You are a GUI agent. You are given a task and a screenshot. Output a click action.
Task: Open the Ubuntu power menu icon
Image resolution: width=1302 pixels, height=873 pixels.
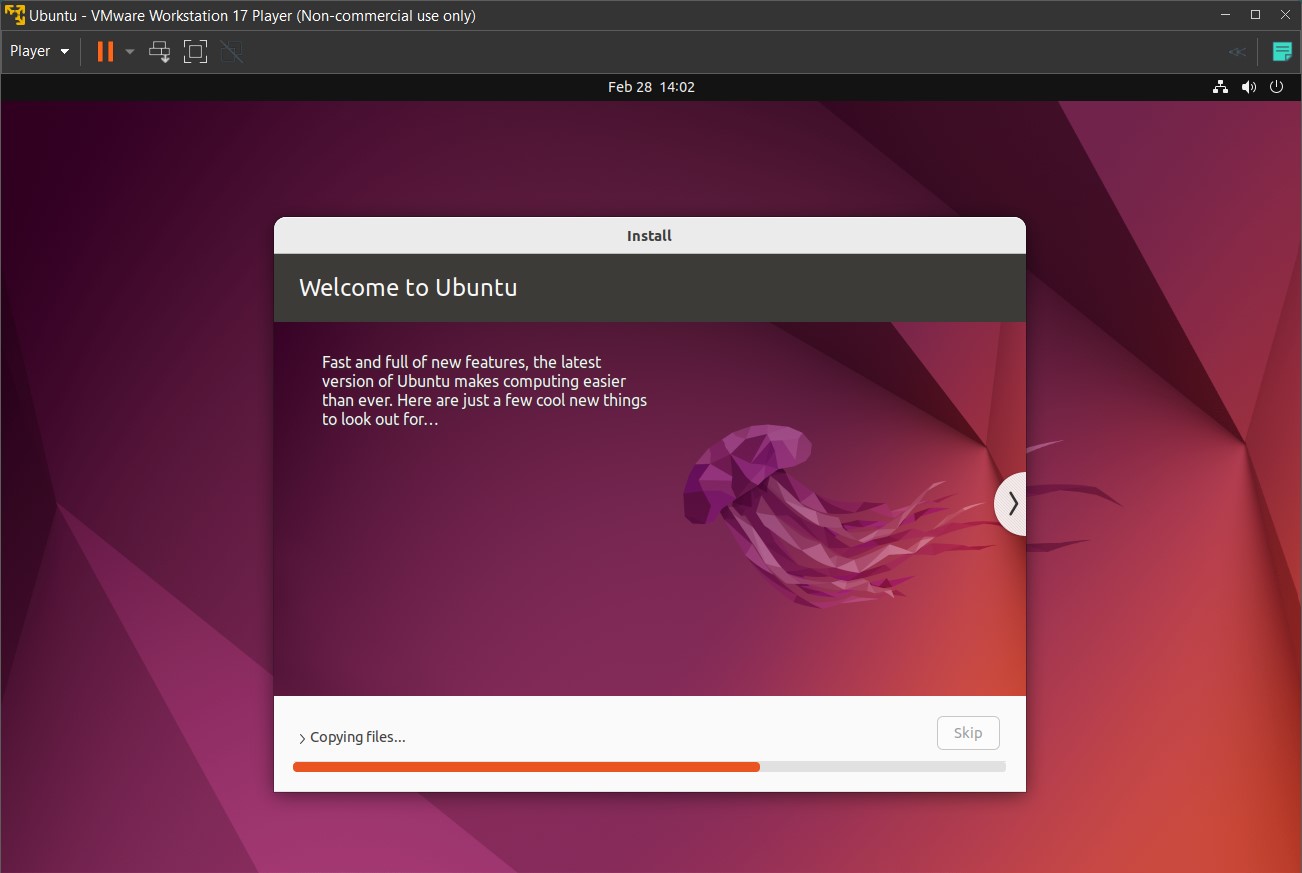click(x=1276, y=87)
